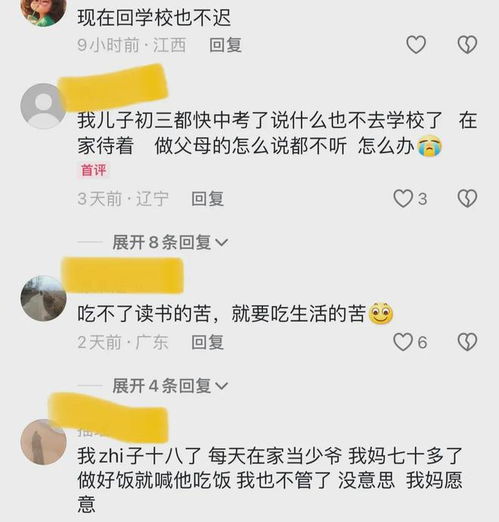The height and width of the screenshot is (522, 499).
Task: Like the Guangdong comment with 6 likes
Action: point(403,342)
